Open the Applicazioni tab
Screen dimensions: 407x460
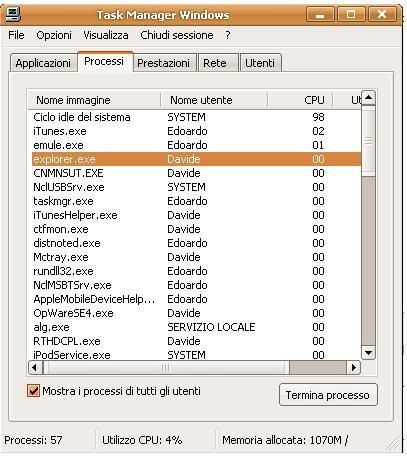coord(43,63)
